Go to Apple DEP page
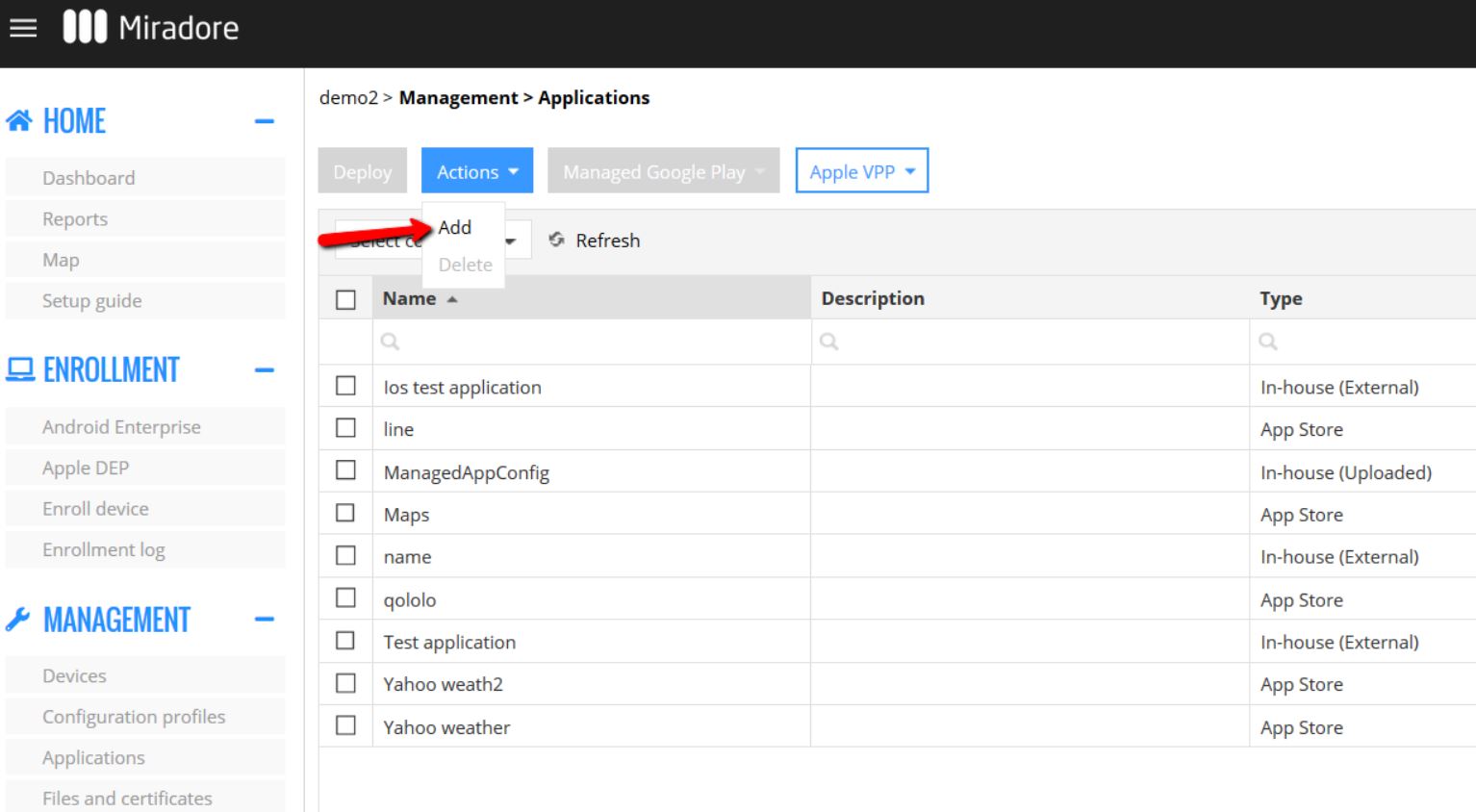 click(x=145, y=468)
